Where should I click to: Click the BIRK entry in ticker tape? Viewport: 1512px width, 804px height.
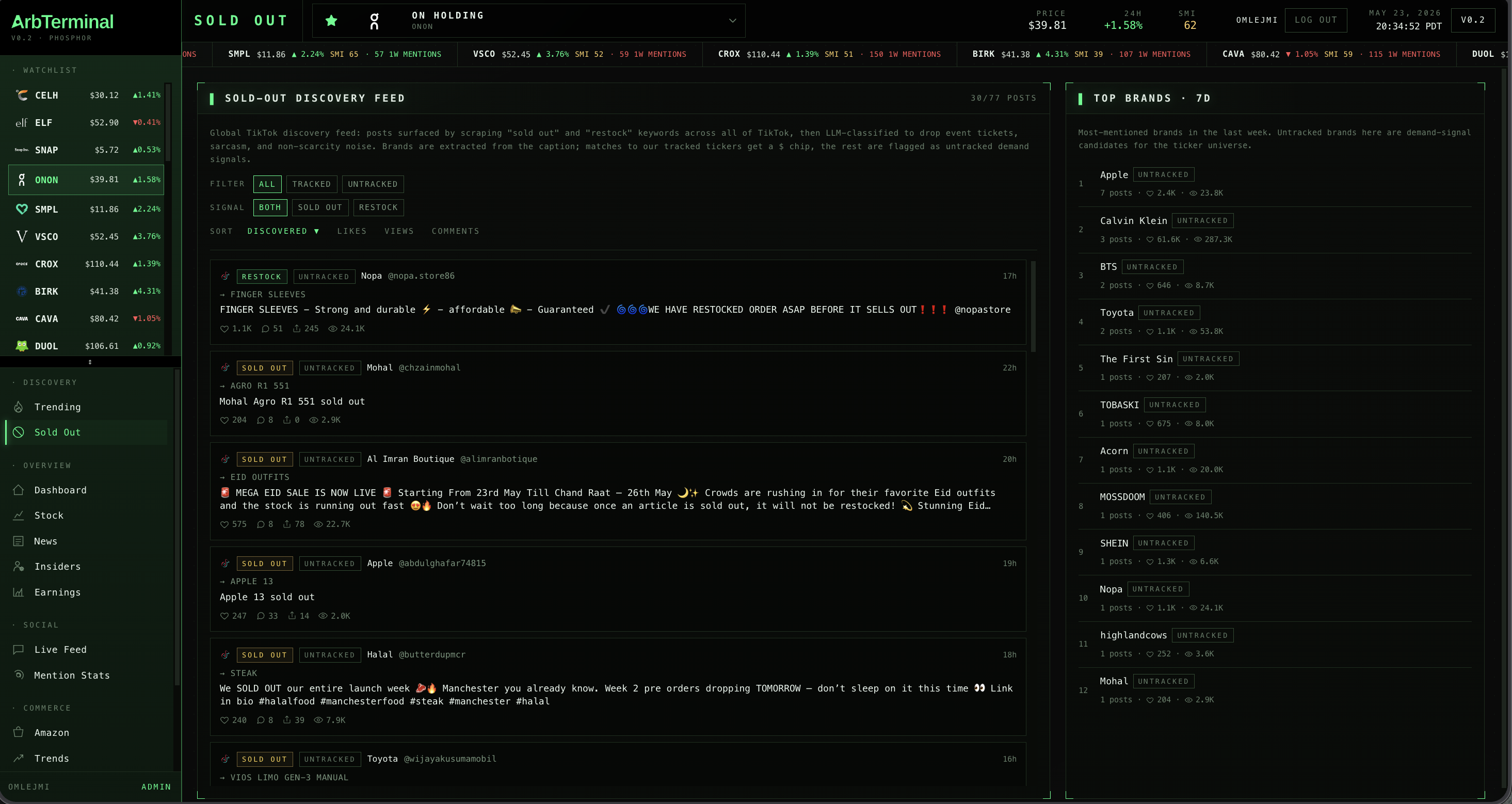point(1081,54)
